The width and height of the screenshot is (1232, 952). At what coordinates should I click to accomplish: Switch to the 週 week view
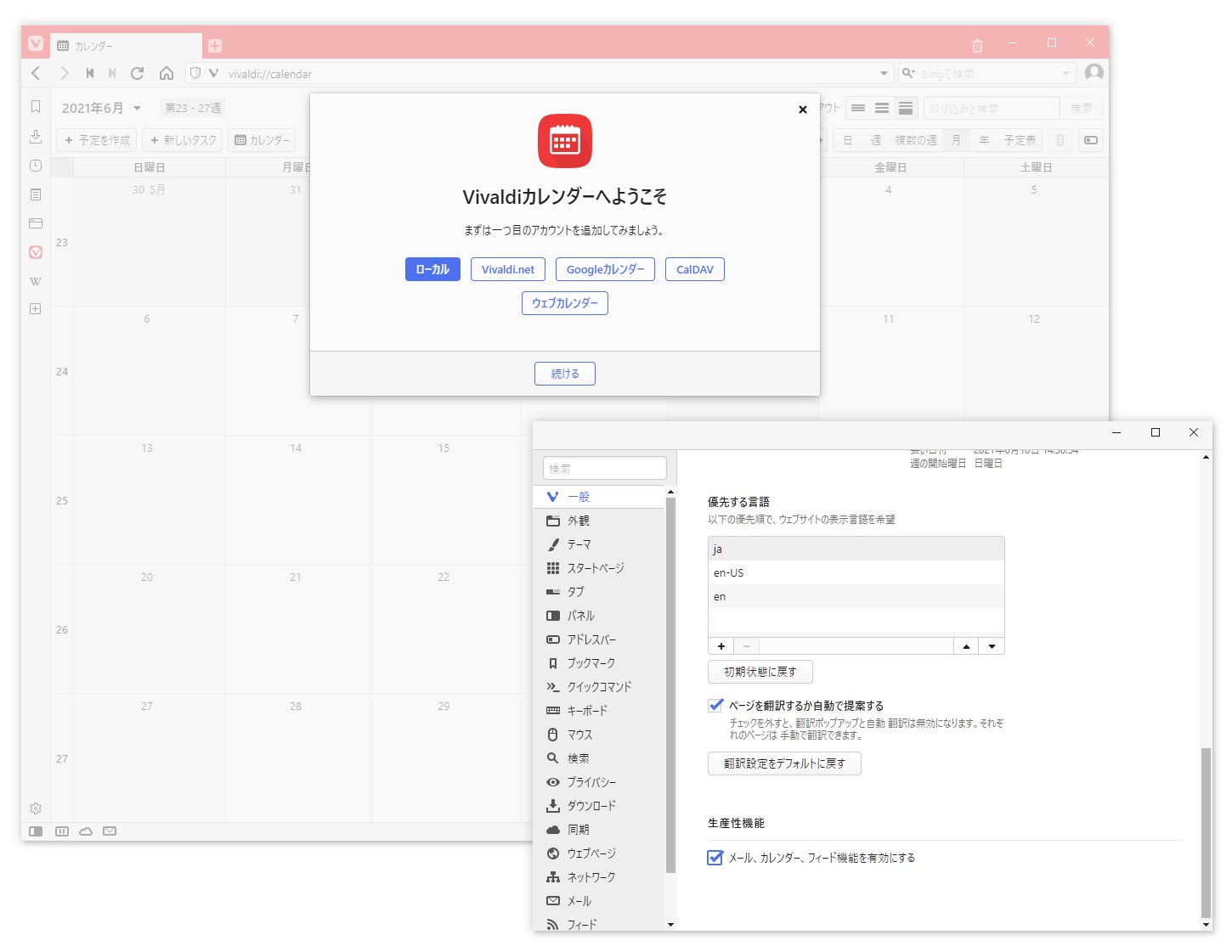click(876, 140)
